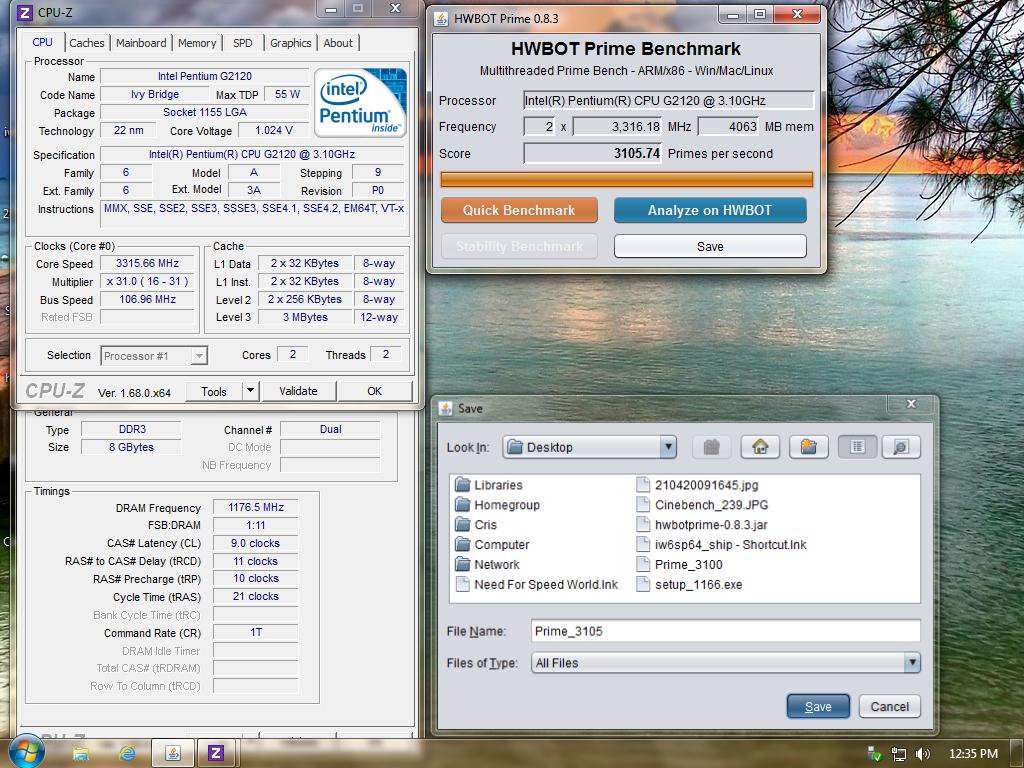Open the Tools dropdown arrow in CPU-Z
Screen dimensions: 1024x768
tap(250, 391)
